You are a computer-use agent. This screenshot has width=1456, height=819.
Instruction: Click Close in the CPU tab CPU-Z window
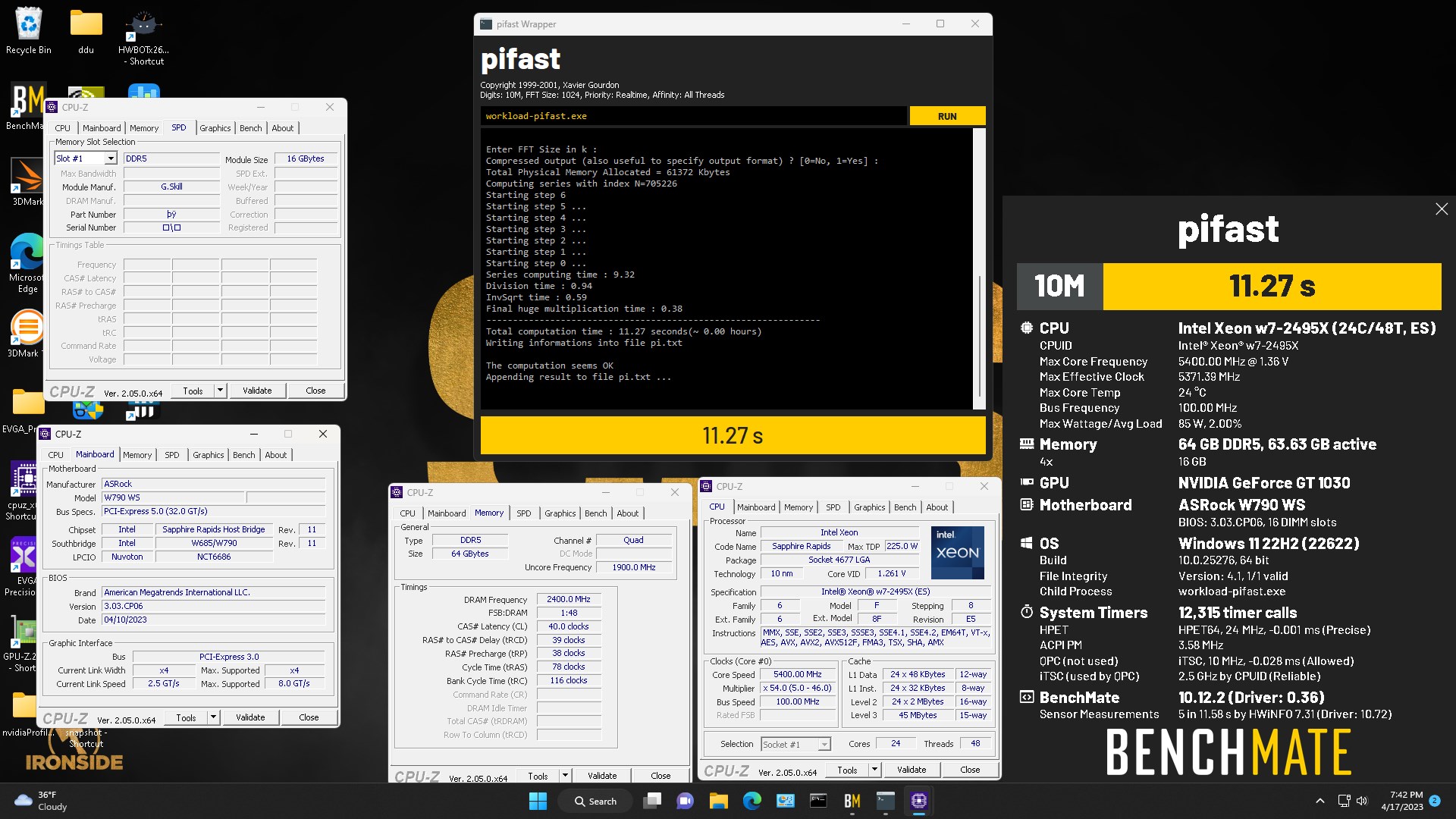click(x=970, y=769)
